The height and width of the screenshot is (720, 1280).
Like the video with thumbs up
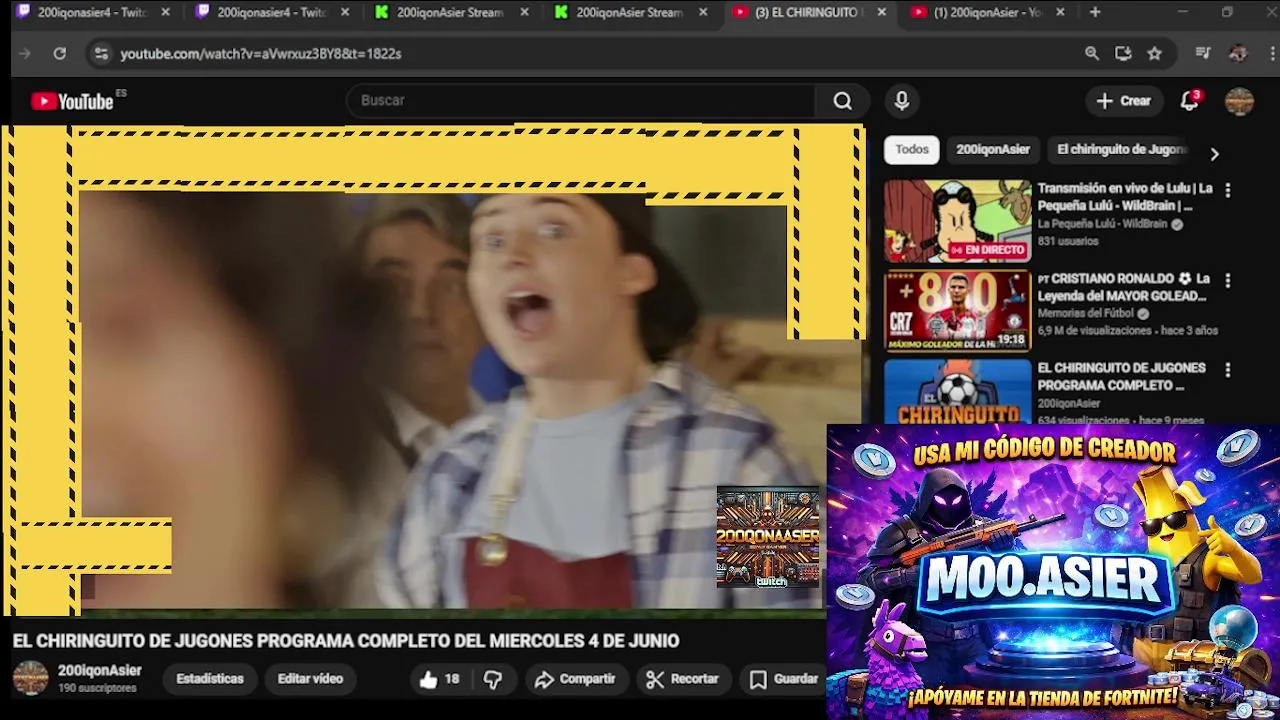[x=439, y=679]
